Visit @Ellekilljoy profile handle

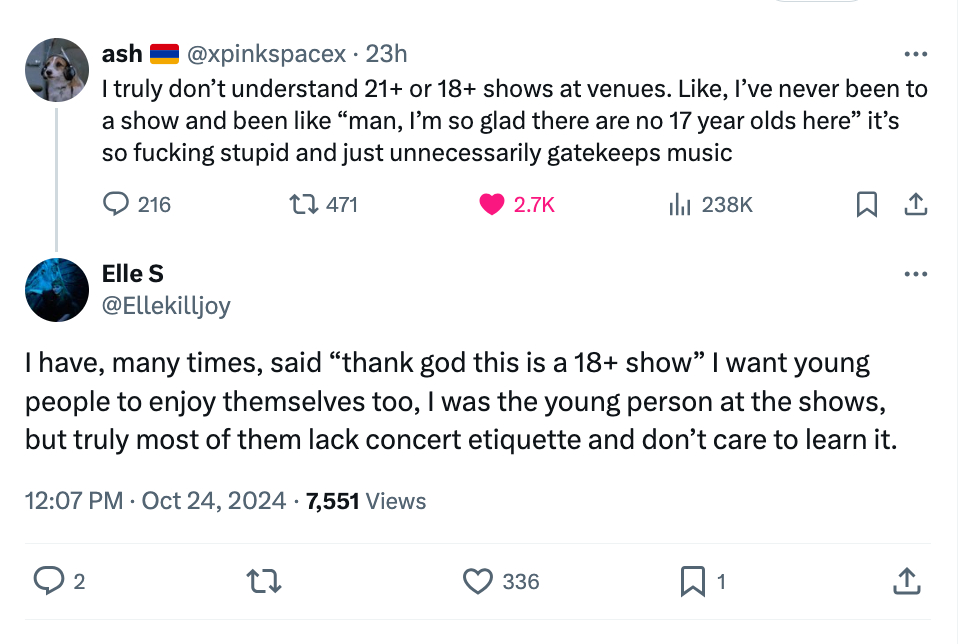coord(166,306)
